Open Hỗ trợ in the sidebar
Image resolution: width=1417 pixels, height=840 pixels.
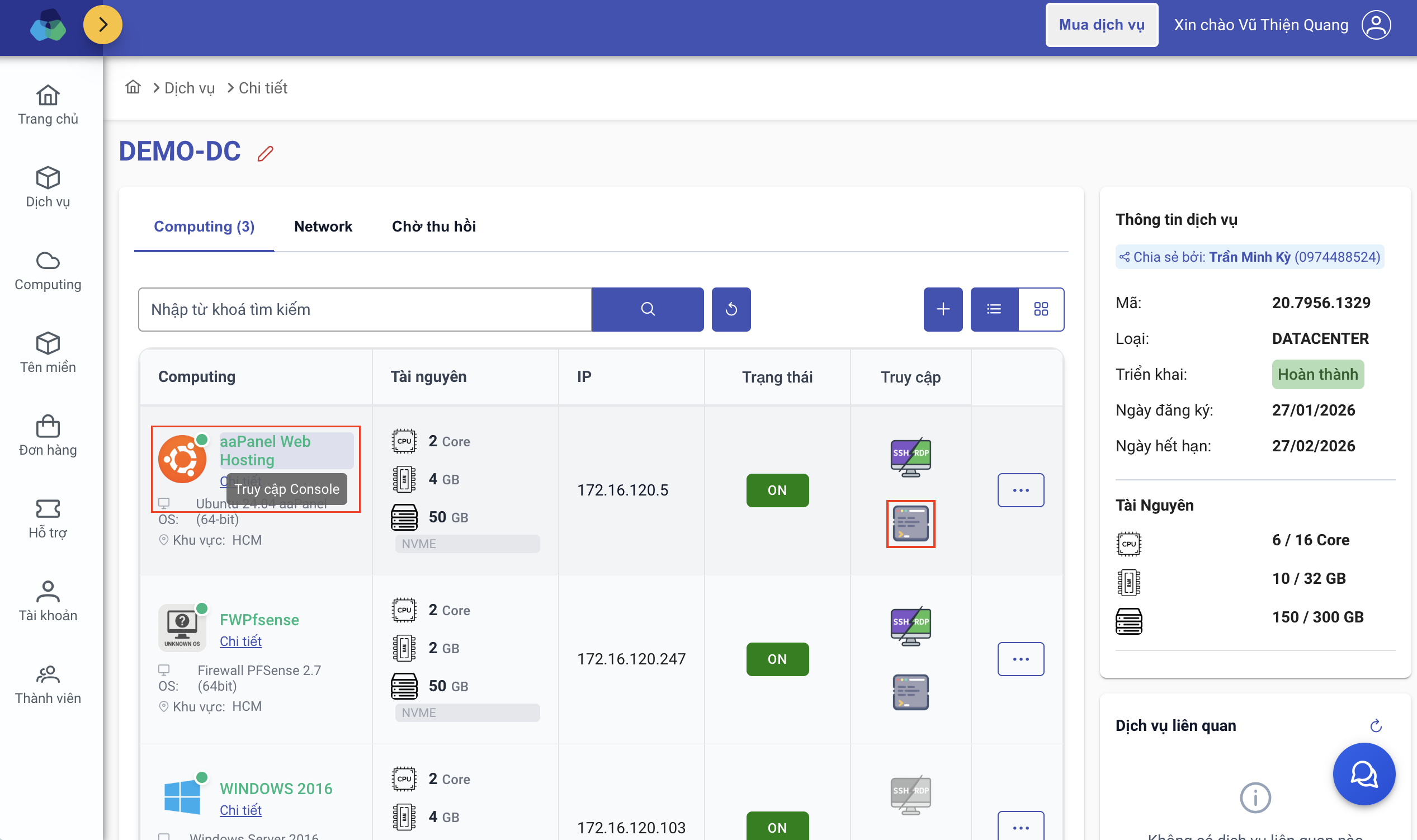click(48, 518)
